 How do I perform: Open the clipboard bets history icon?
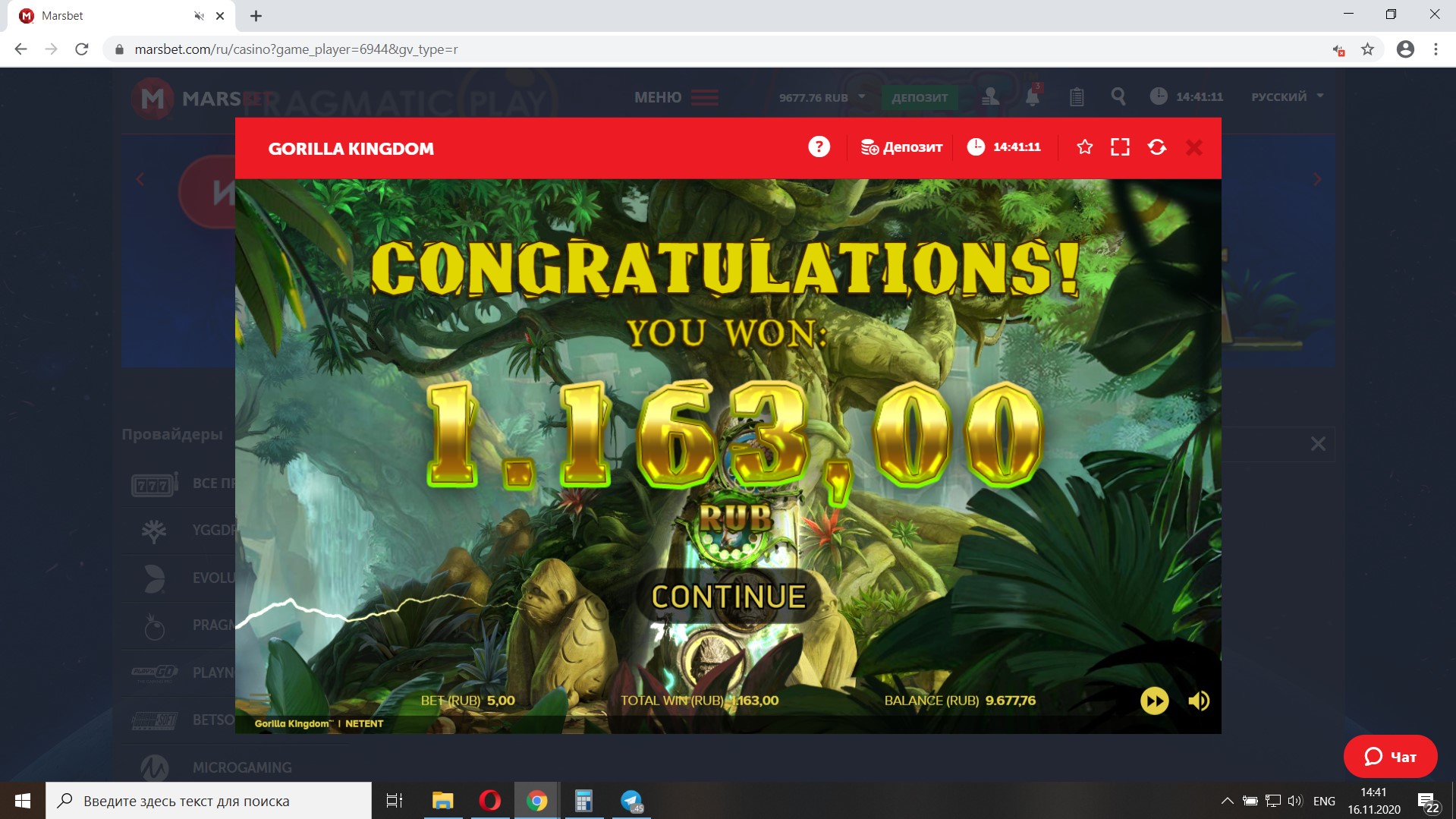(x=1077, y=96)
